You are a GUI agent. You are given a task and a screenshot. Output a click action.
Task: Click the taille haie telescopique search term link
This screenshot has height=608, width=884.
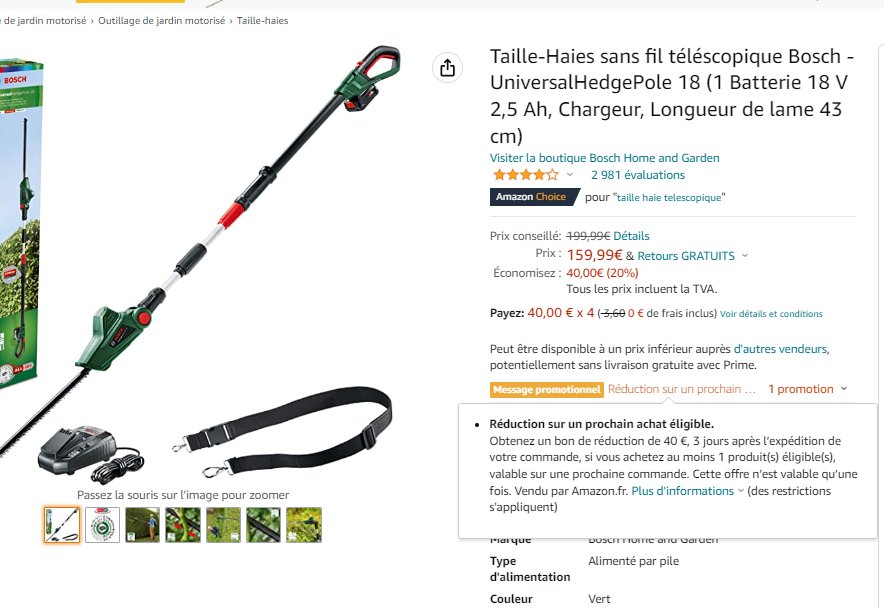tap(669, 197)
